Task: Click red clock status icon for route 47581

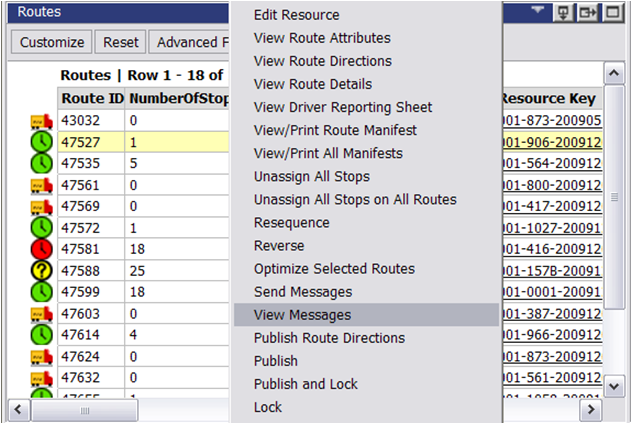Action: click(41, 249)
